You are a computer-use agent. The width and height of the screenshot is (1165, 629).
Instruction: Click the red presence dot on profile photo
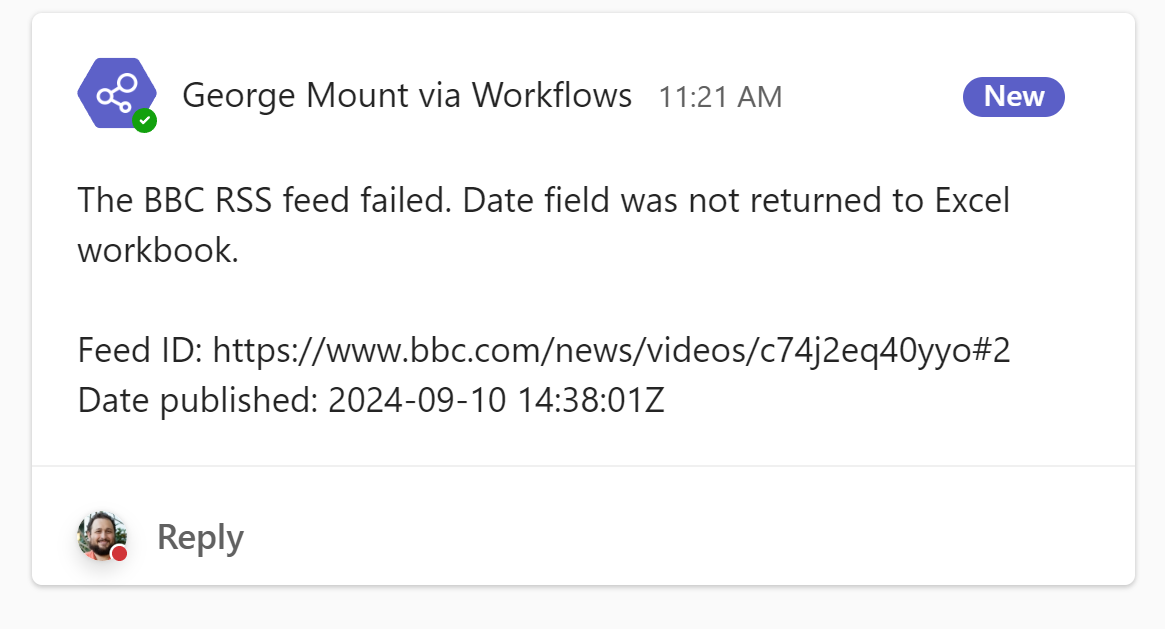tap(119, 553)
